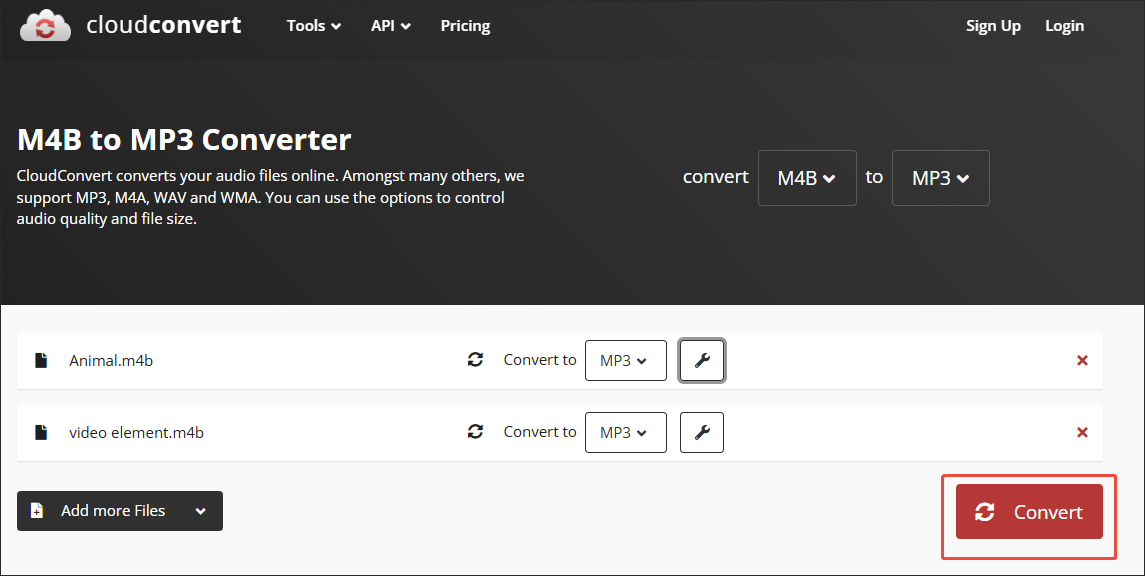Go to the Pricing page
Viewport: 1145px width, 576px height.
[x=464, y=25]
